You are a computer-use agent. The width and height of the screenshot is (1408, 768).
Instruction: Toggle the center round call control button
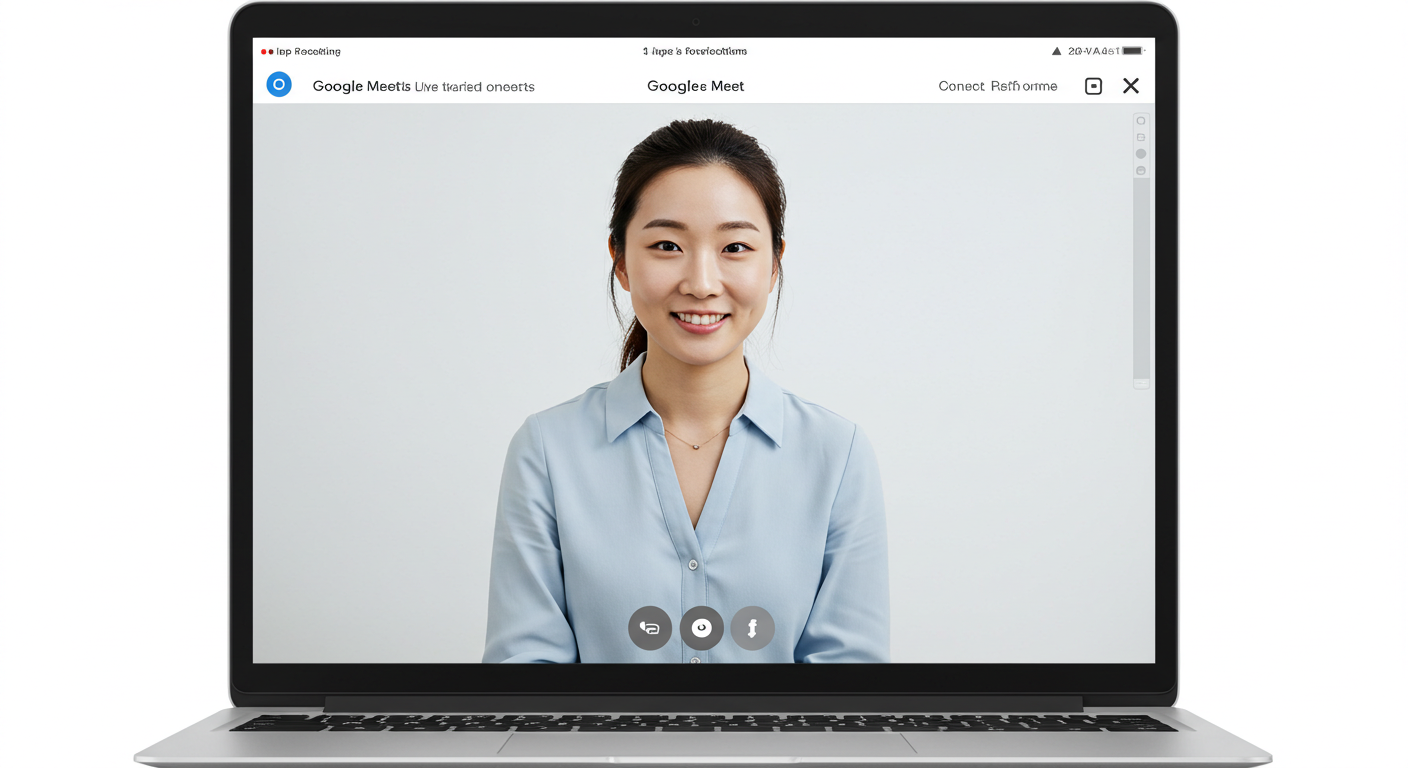pyautogui.click(x=701, y=628)
